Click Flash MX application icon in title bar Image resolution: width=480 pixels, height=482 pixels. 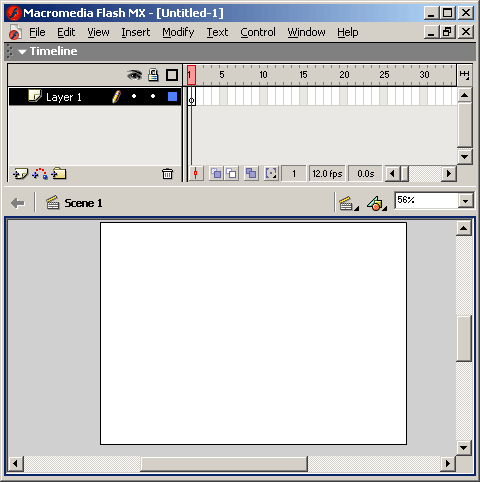(14, 13)
